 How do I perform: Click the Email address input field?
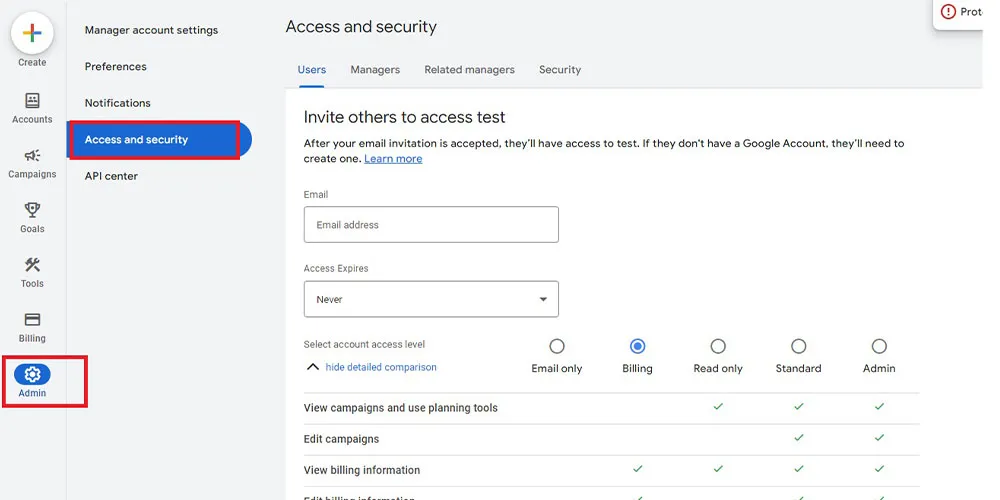click(431, 225)
